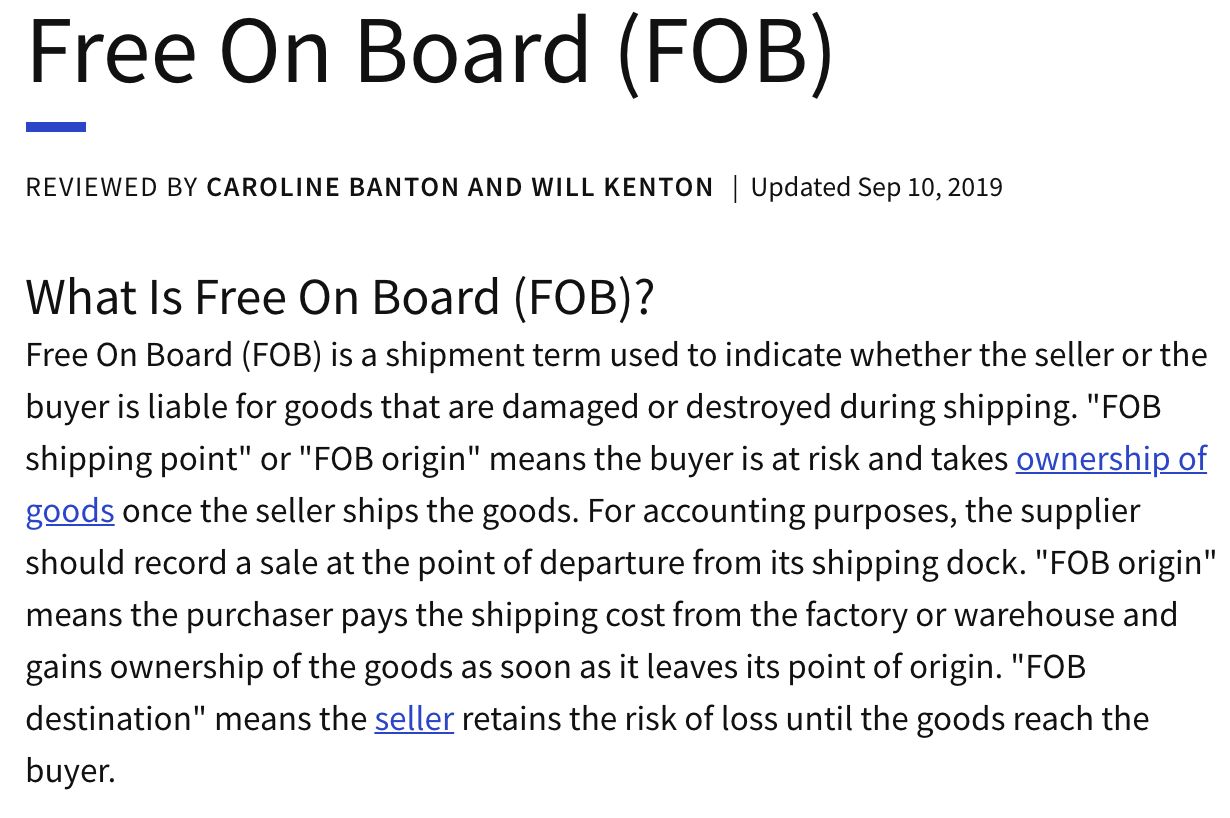Click the "What Is Free On Board (FOB)?" subheading
Screen dimensions: 1230x818
(339, 296)
